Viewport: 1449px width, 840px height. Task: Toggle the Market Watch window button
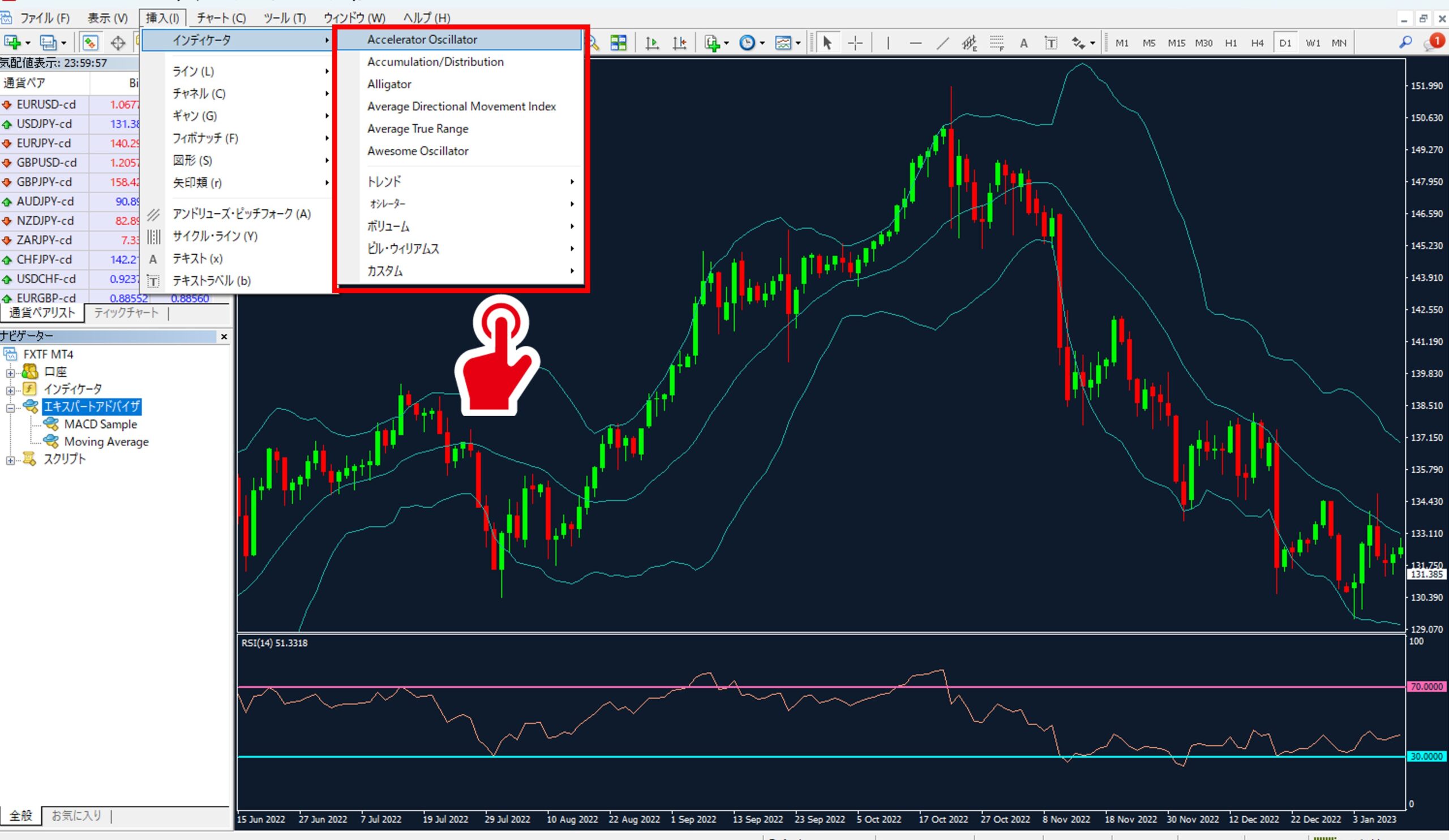click(x=89, y=43)
